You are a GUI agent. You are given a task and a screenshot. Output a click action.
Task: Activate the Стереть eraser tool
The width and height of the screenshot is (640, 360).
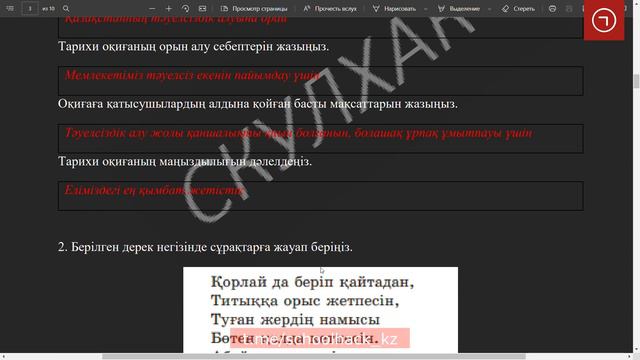[x=518, y=9]
